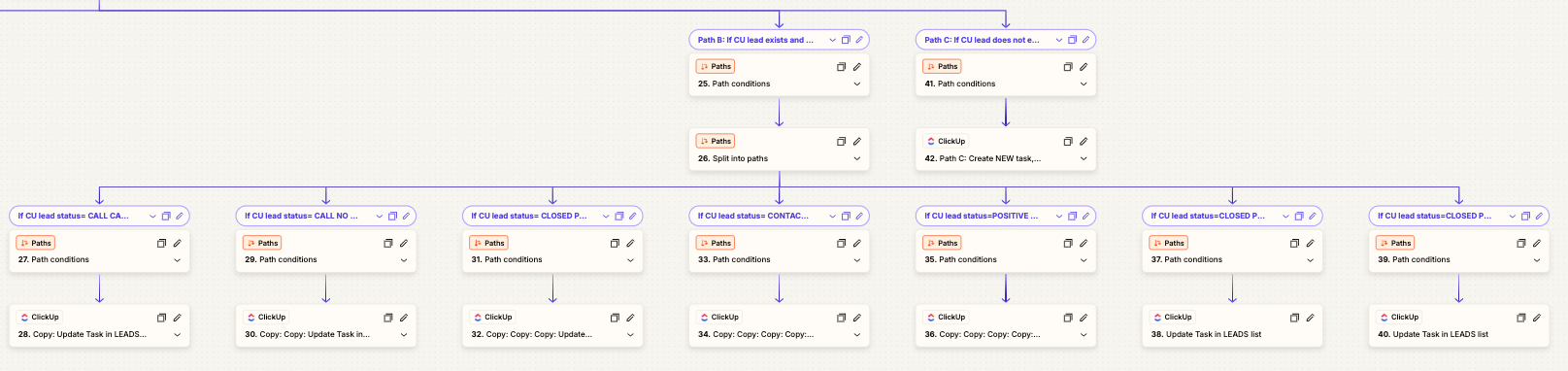Duplicate the CONTAC... status path
Image resolution: width=1568 pixels, height=371 pixels.
point(846,217)
